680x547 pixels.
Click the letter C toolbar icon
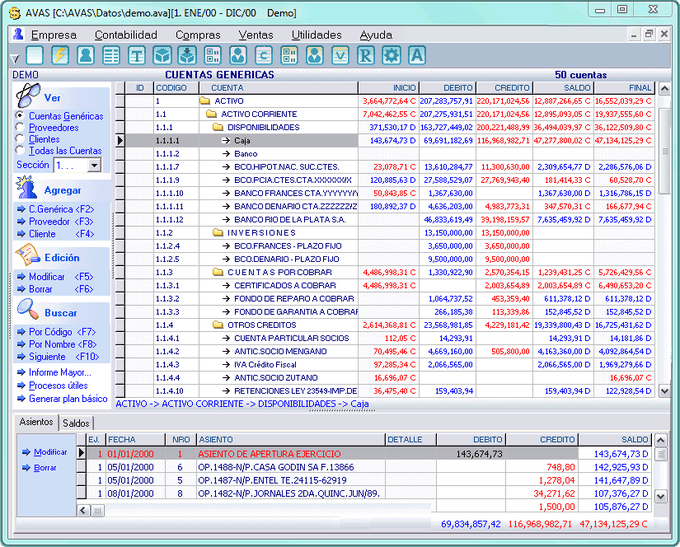point(264,55)
